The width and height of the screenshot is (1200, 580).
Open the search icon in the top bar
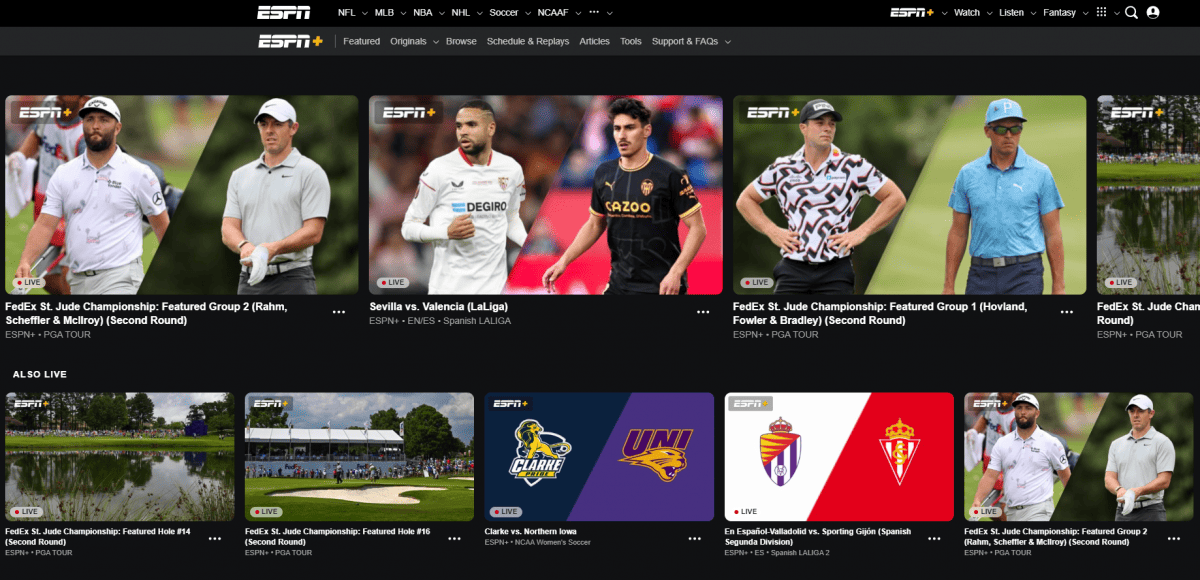(1131, 12)
